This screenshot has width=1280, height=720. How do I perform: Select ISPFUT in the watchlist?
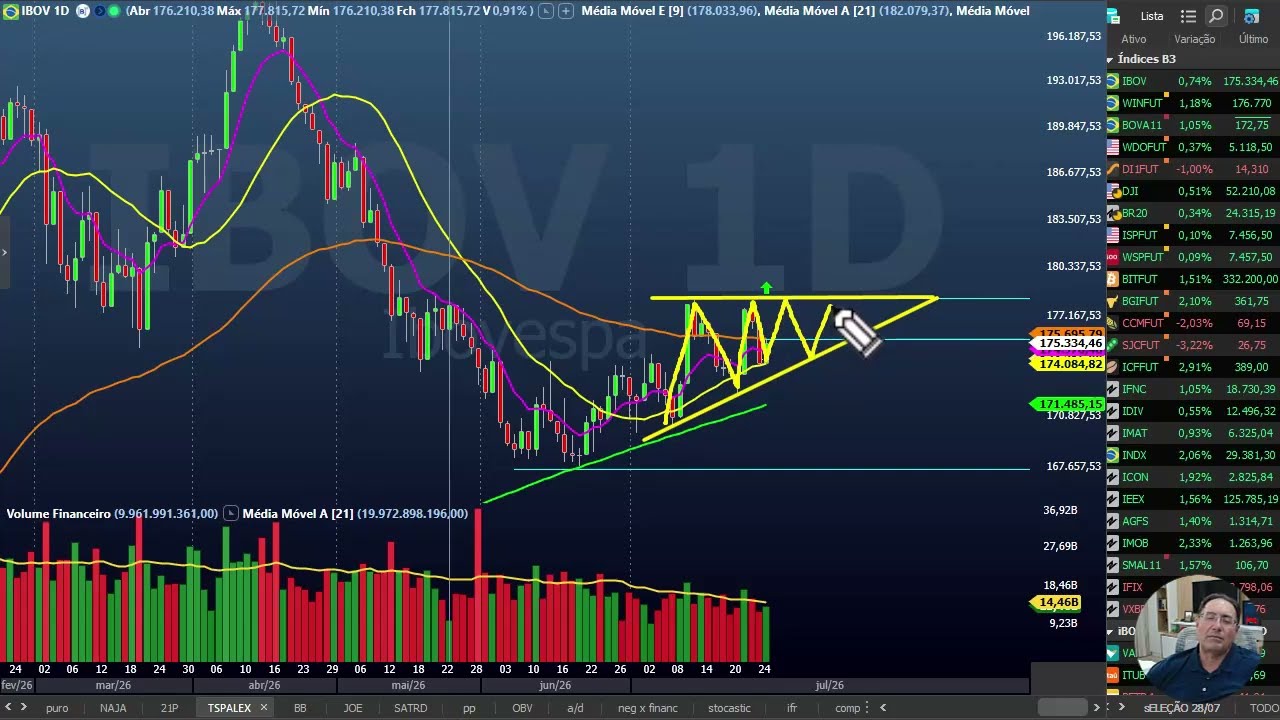(x=1192, y=235)
